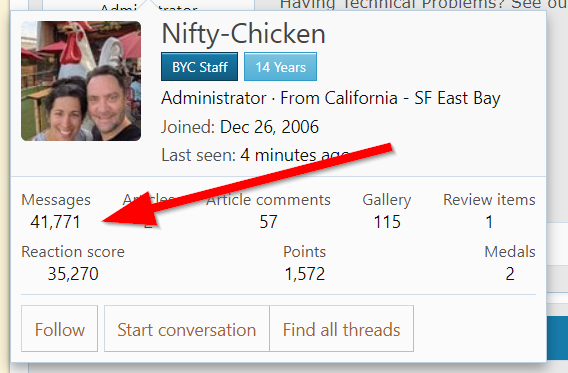Click the Gallery label text
The height and width of the screenshot is (373, 568).
point(387,200)
